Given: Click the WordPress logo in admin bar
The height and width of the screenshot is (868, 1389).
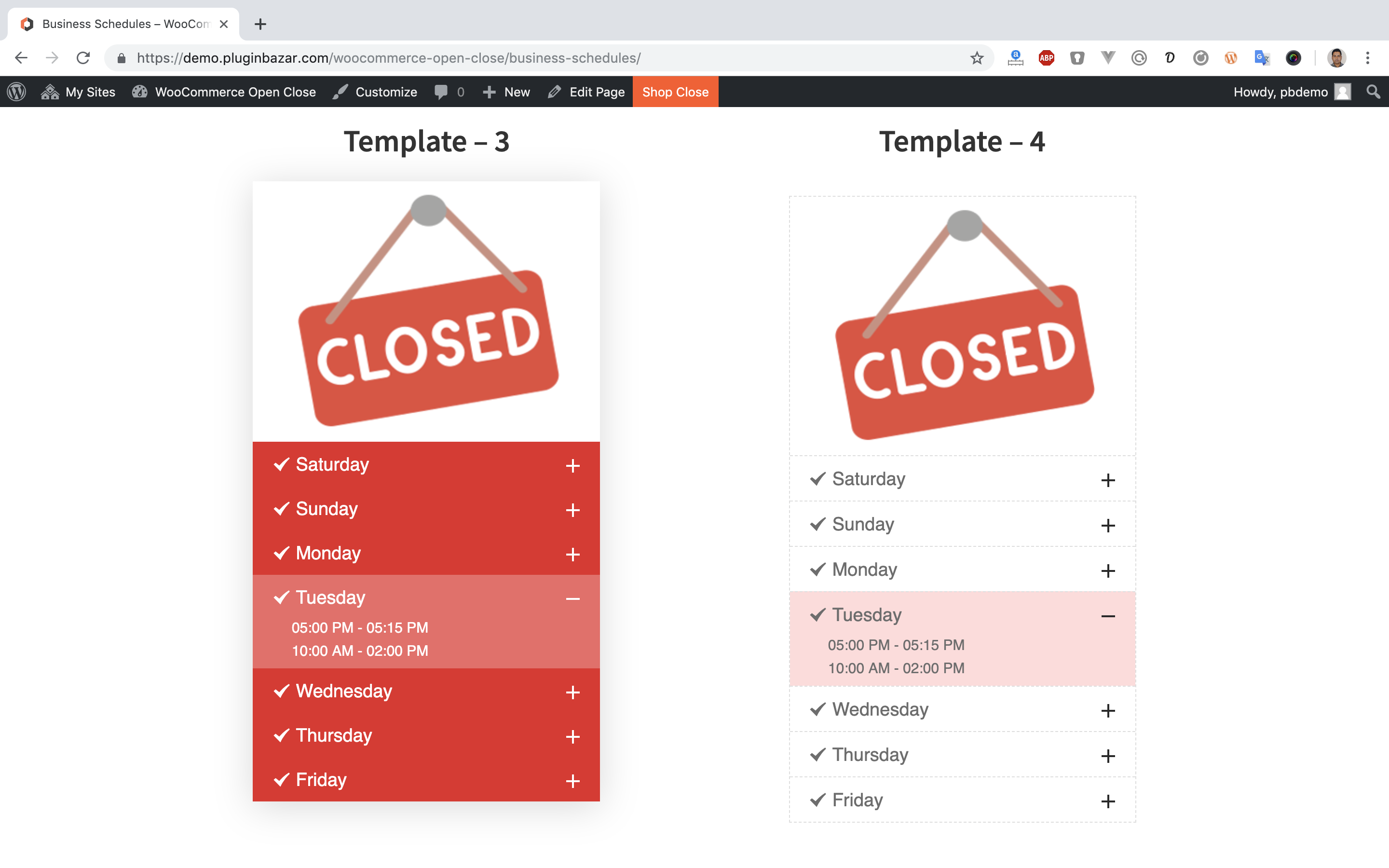Looking at the screenshot, I should [17, 92].
